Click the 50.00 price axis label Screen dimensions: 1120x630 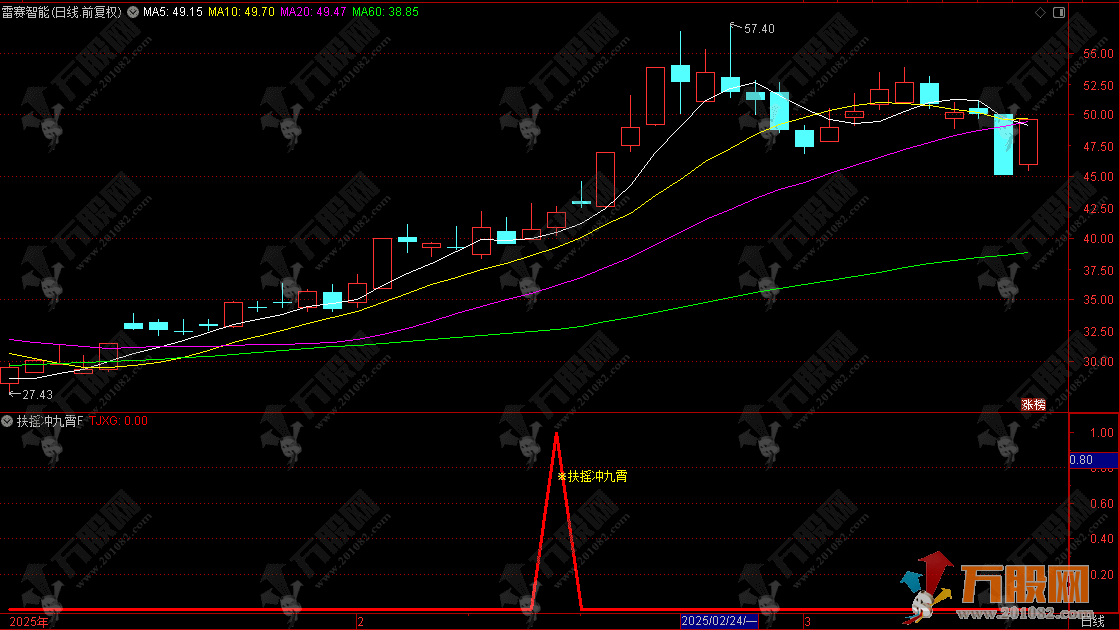pyautogui.click(x=1099, y=114)
